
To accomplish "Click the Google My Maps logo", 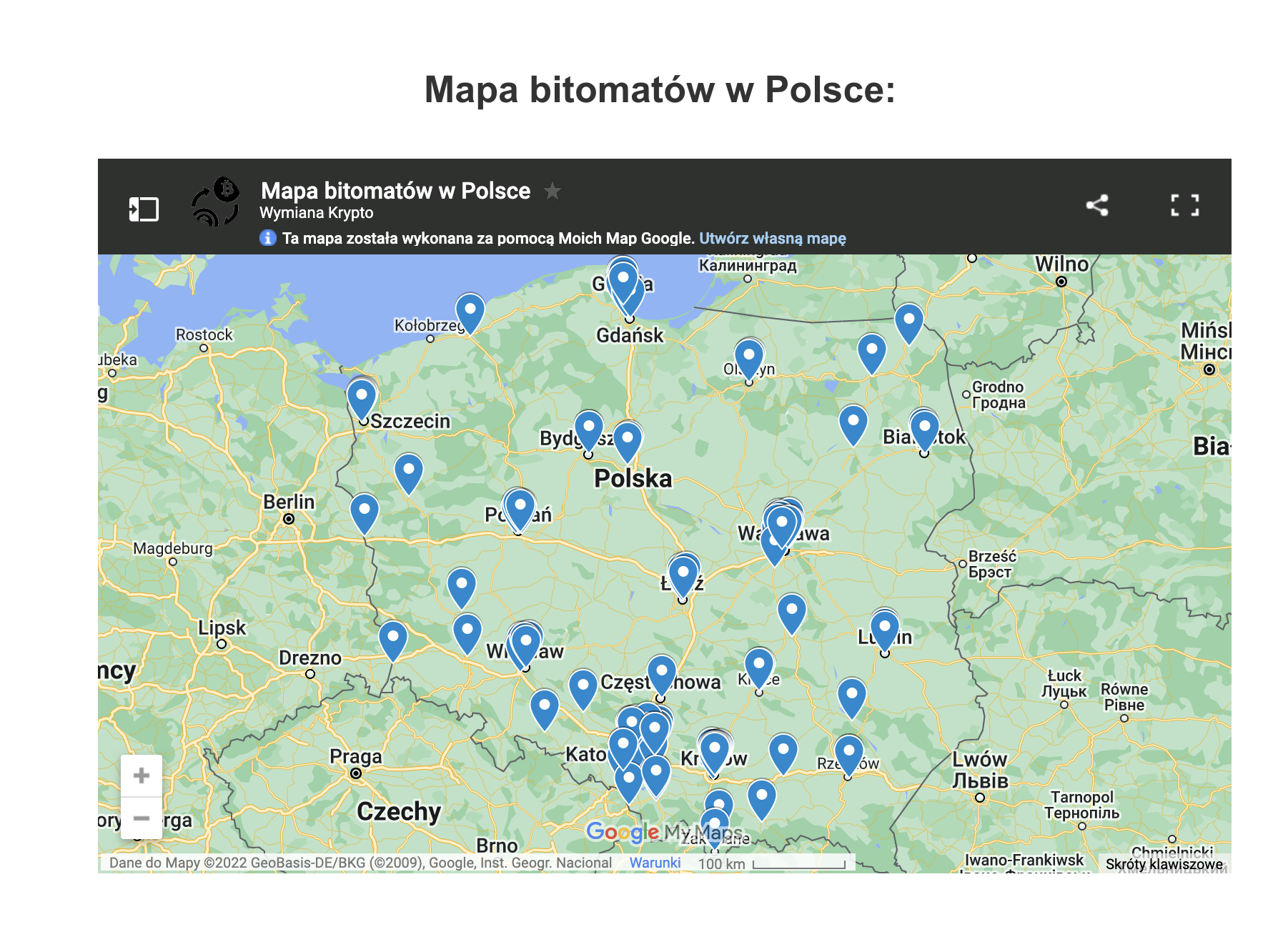I will pos(664,832).
